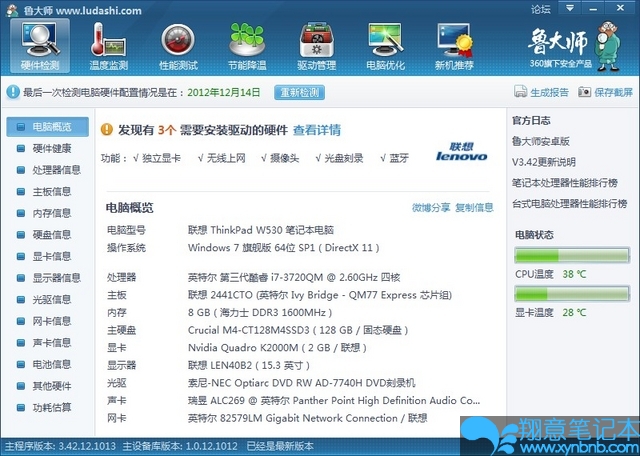The height and width of the screenshot is (456, 640).
Task: Click the 重新检测 re-detect button
Action: point(300,92)
